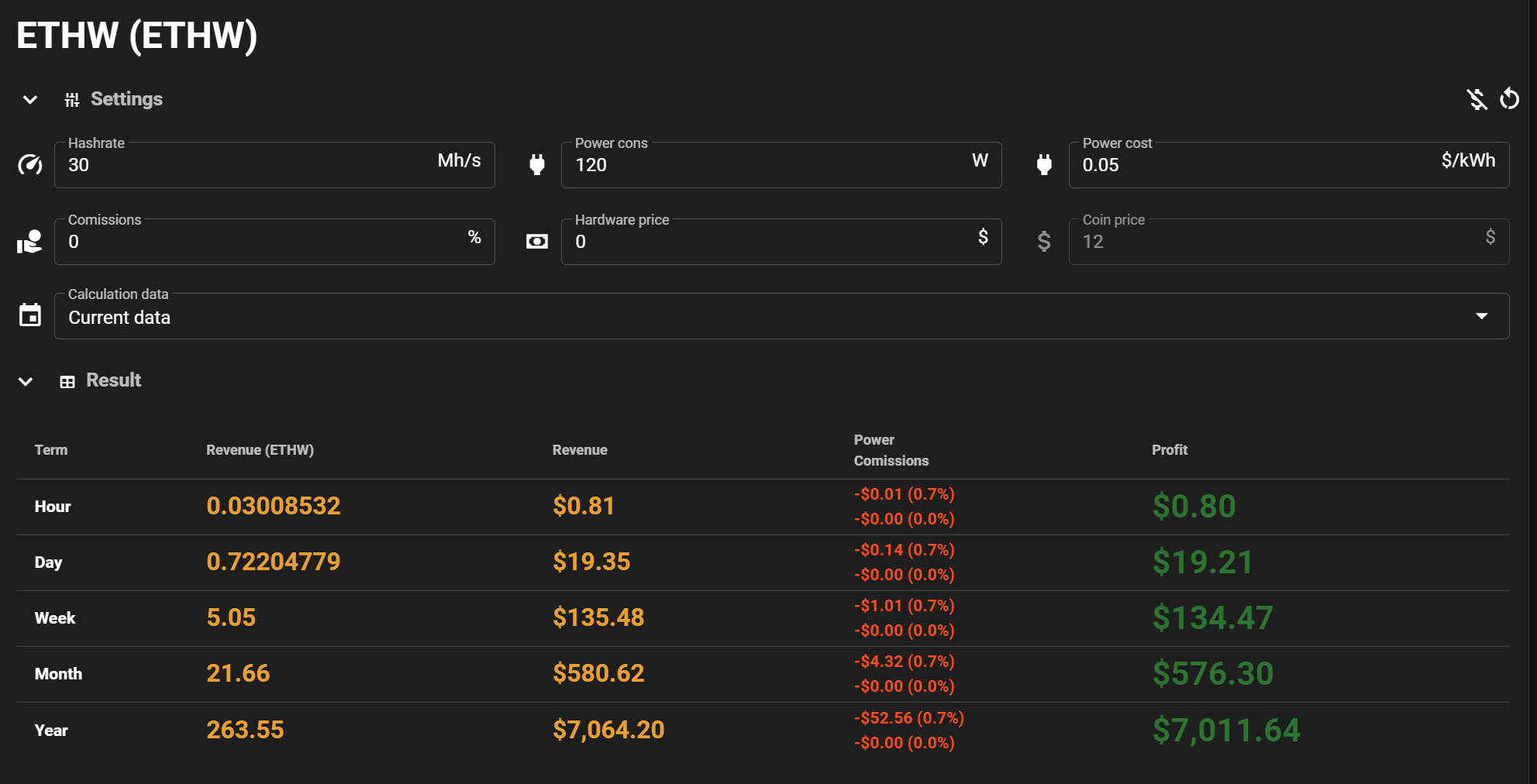The width and height of the screenshot is (1537, 784).
Task: Click the Year row label
Action: [51, 731]
